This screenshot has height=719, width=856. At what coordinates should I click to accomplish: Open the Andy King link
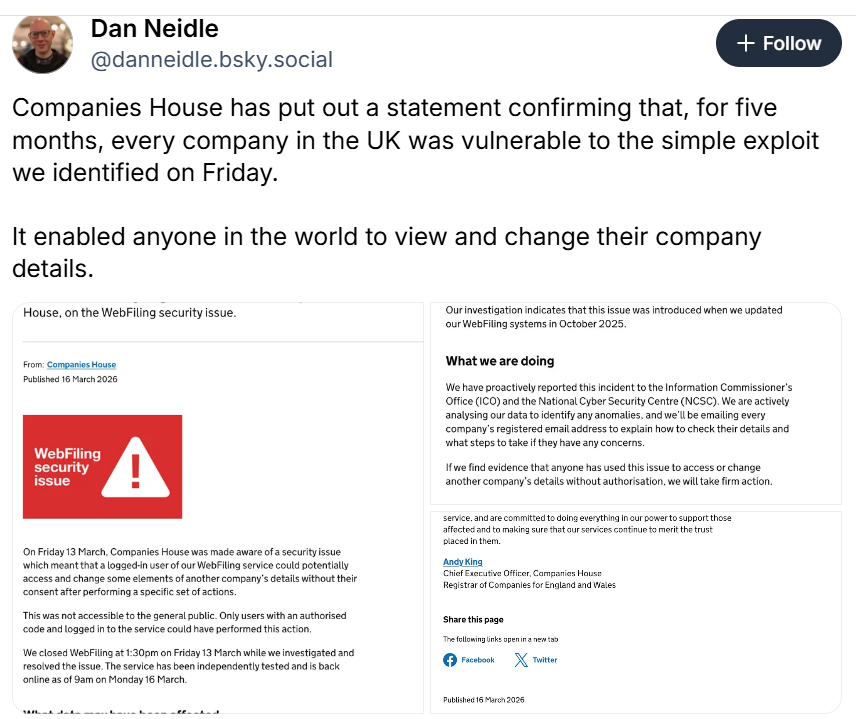[462, 562]
